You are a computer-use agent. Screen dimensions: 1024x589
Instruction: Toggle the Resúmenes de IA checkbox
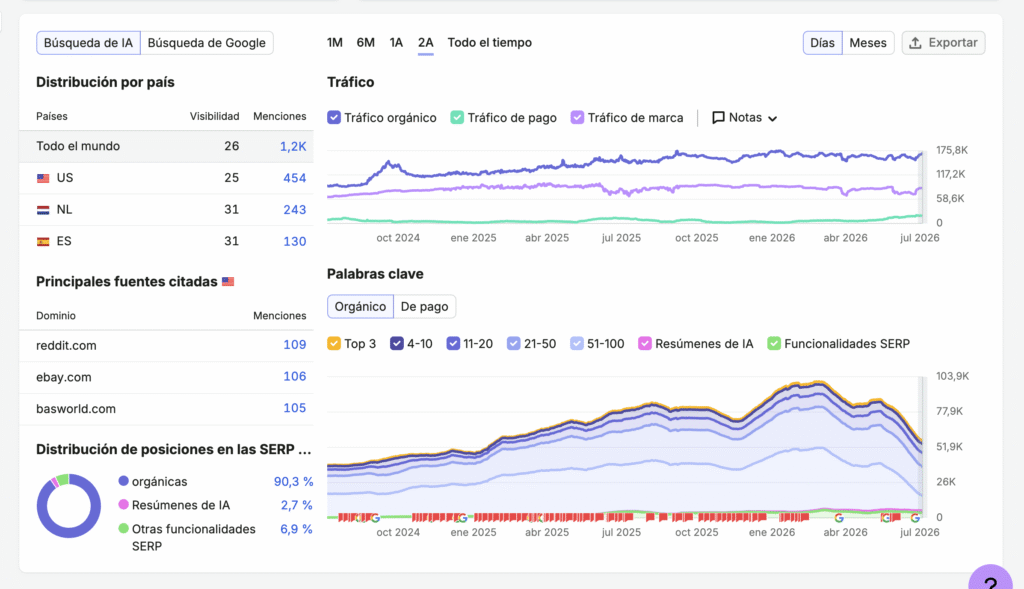[645, 343]
